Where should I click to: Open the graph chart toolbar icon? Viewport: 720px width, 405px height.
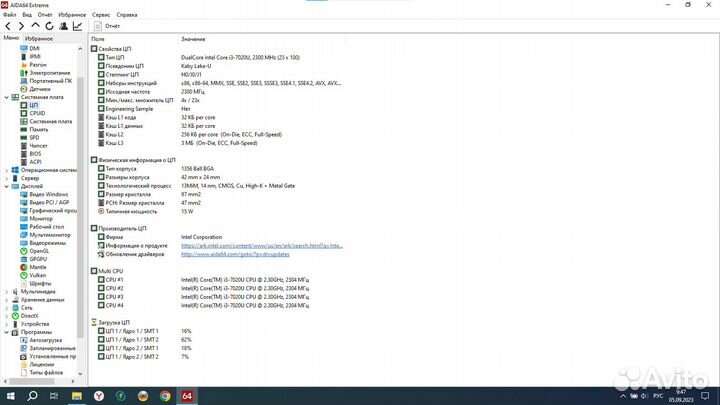pyautogui.click(x=77, y=26)
